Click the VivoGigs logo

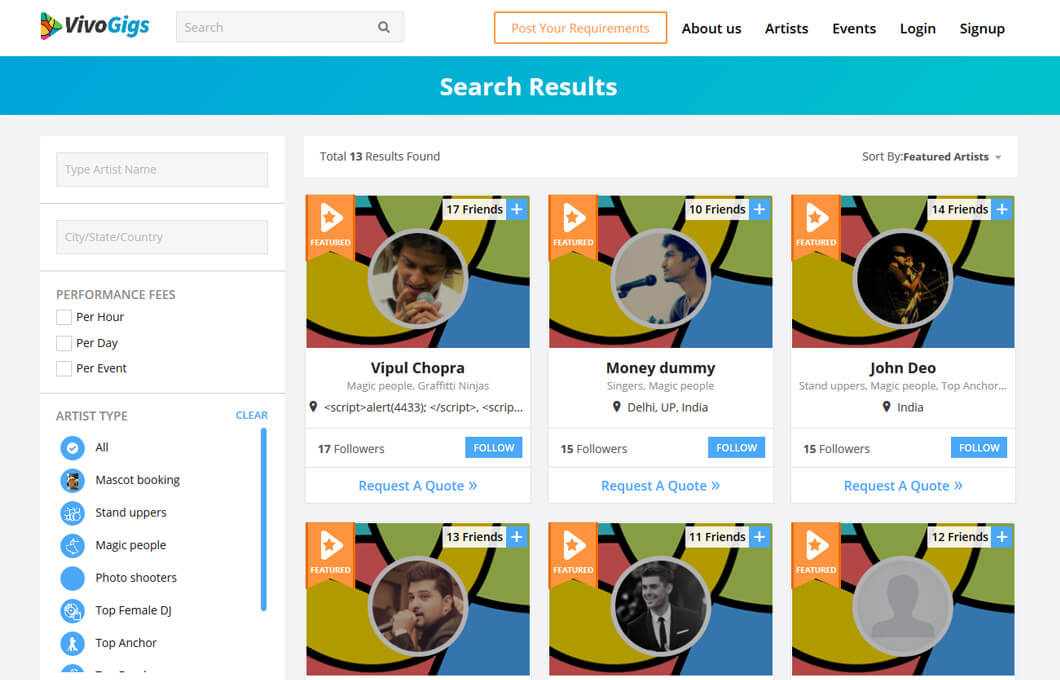(x=95, y=27)
